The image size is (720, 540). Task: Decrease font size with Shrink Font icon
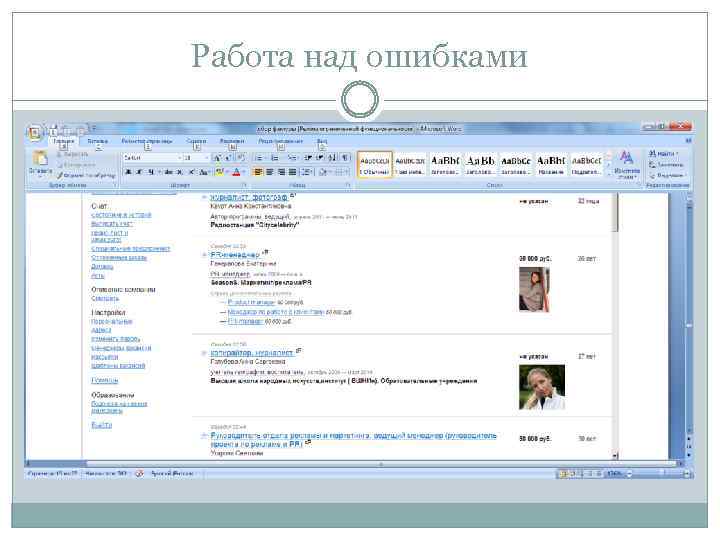[228, 158]
